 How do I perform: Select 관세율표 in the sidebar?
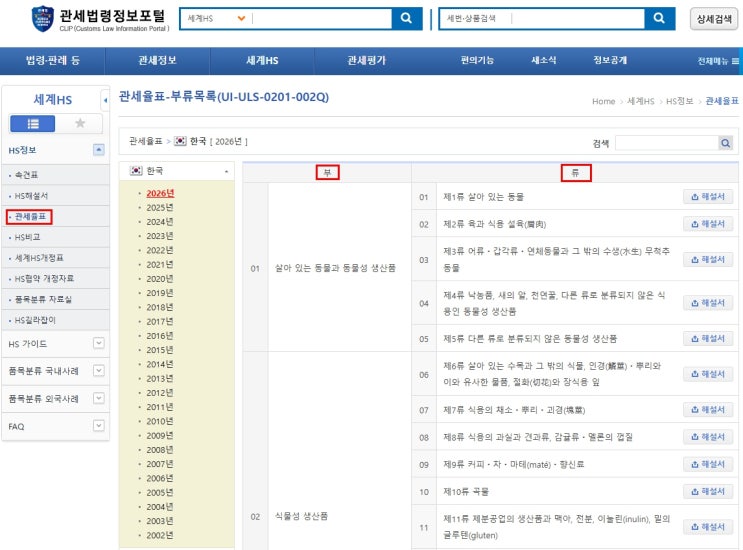[x=30, y=216]
